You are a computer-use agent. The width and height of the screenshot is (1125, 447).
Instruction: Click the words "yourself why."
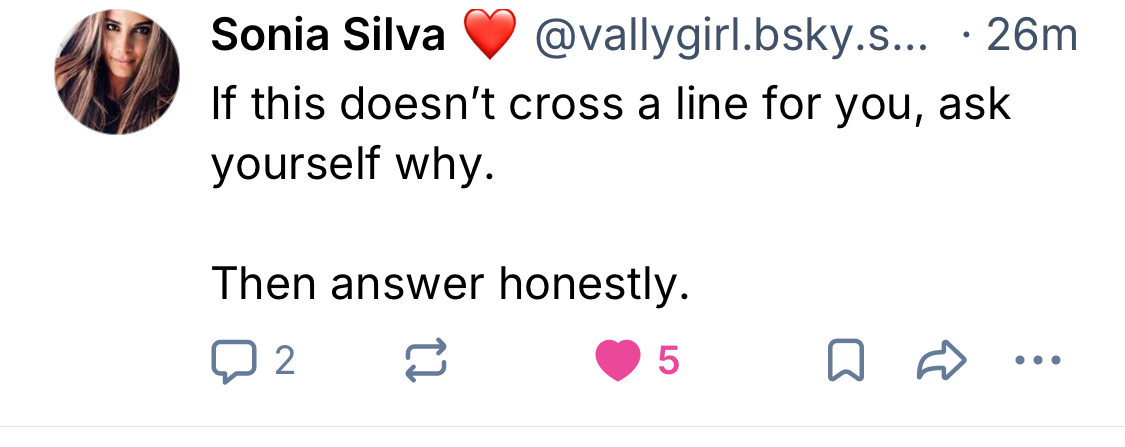353,164
